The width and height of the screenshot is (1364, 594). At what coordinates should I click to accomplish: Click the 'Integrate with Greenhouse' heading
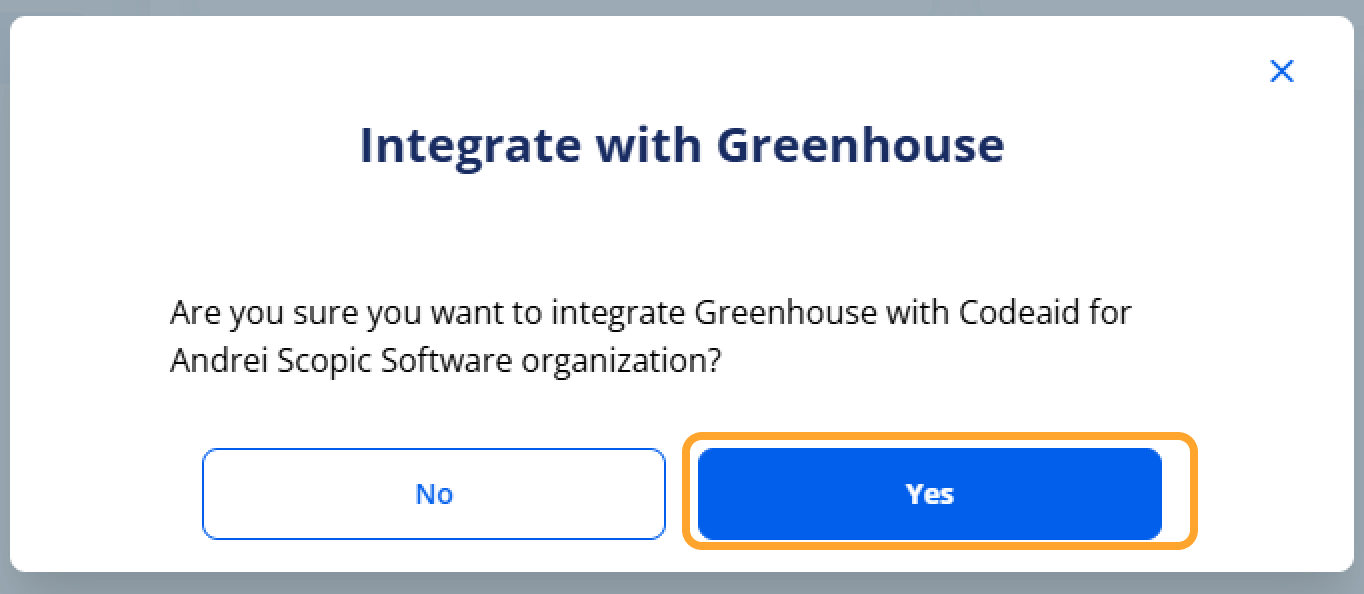pyautogui.click(x=682, y=145)
